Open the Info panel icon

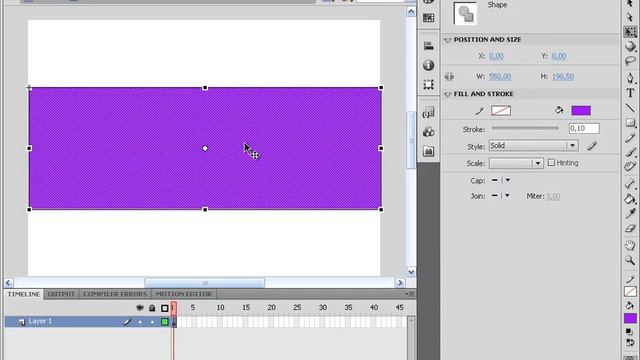[x=428, y=65]
